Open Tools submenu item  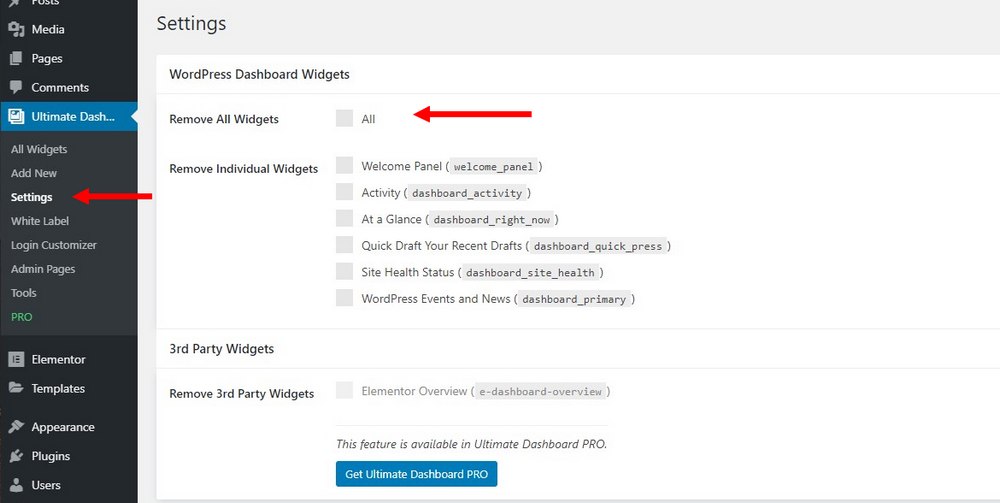(x=24, y=293)
